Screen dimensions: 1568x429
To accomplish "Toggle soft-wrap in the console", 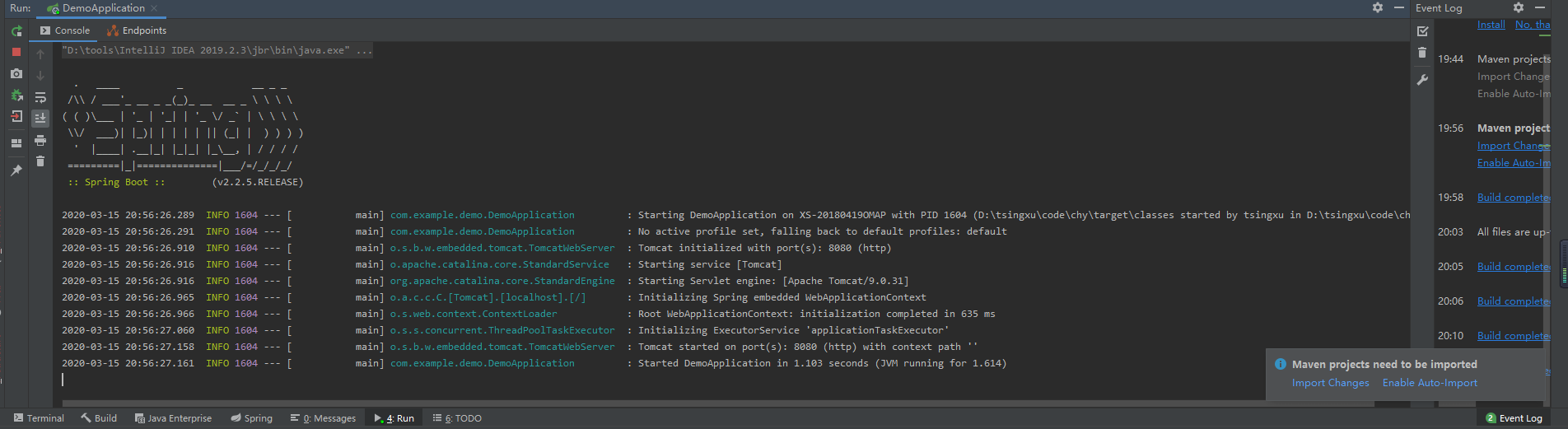I will click(40, 97).
